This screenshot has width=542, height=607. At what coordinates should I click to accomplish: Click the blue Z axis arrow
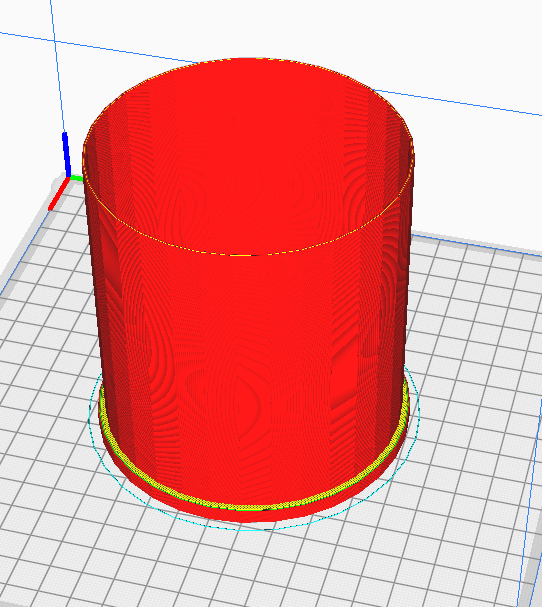click(66, 154)
